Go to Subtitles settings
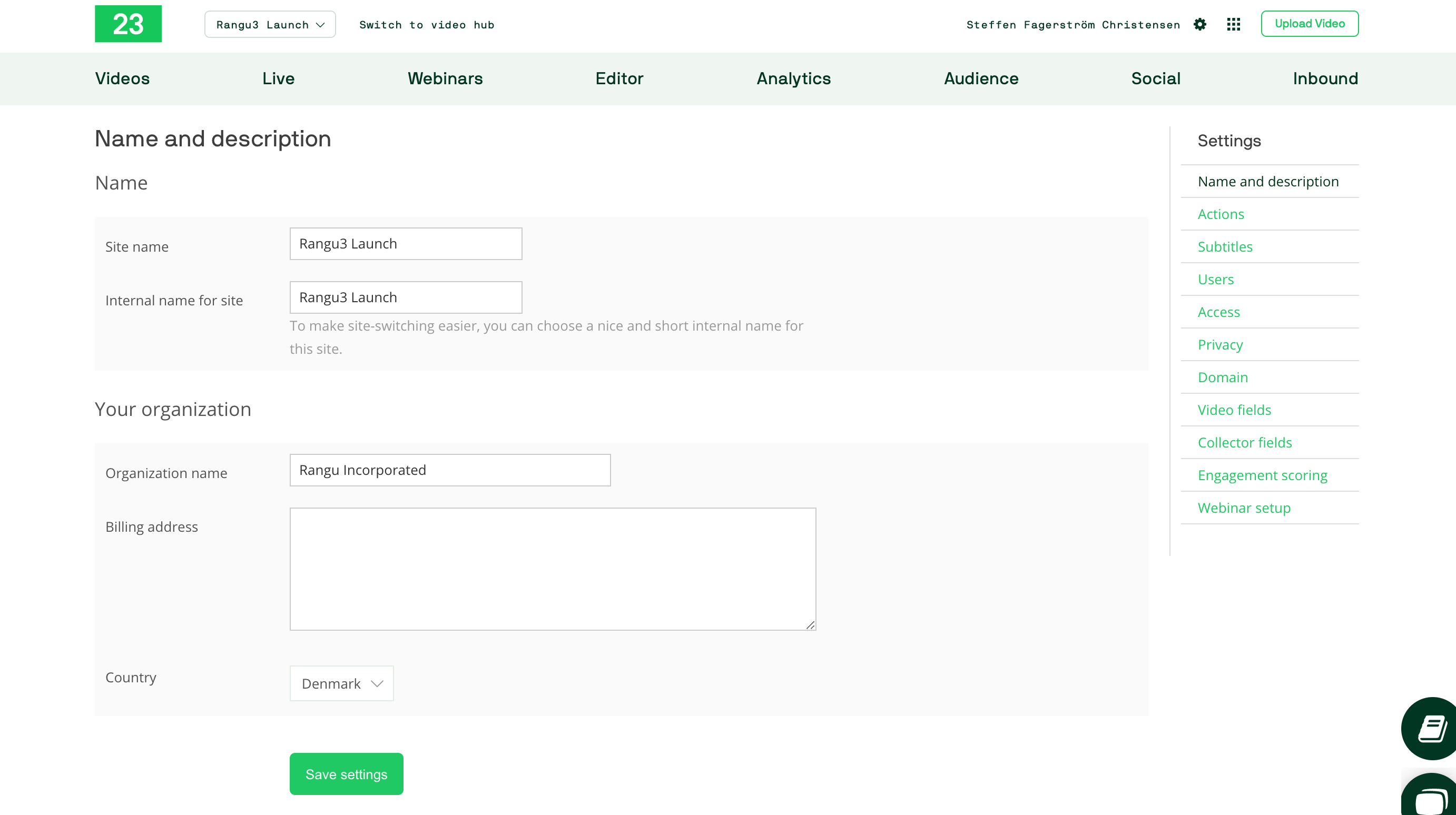 (x=1225, y=247)
